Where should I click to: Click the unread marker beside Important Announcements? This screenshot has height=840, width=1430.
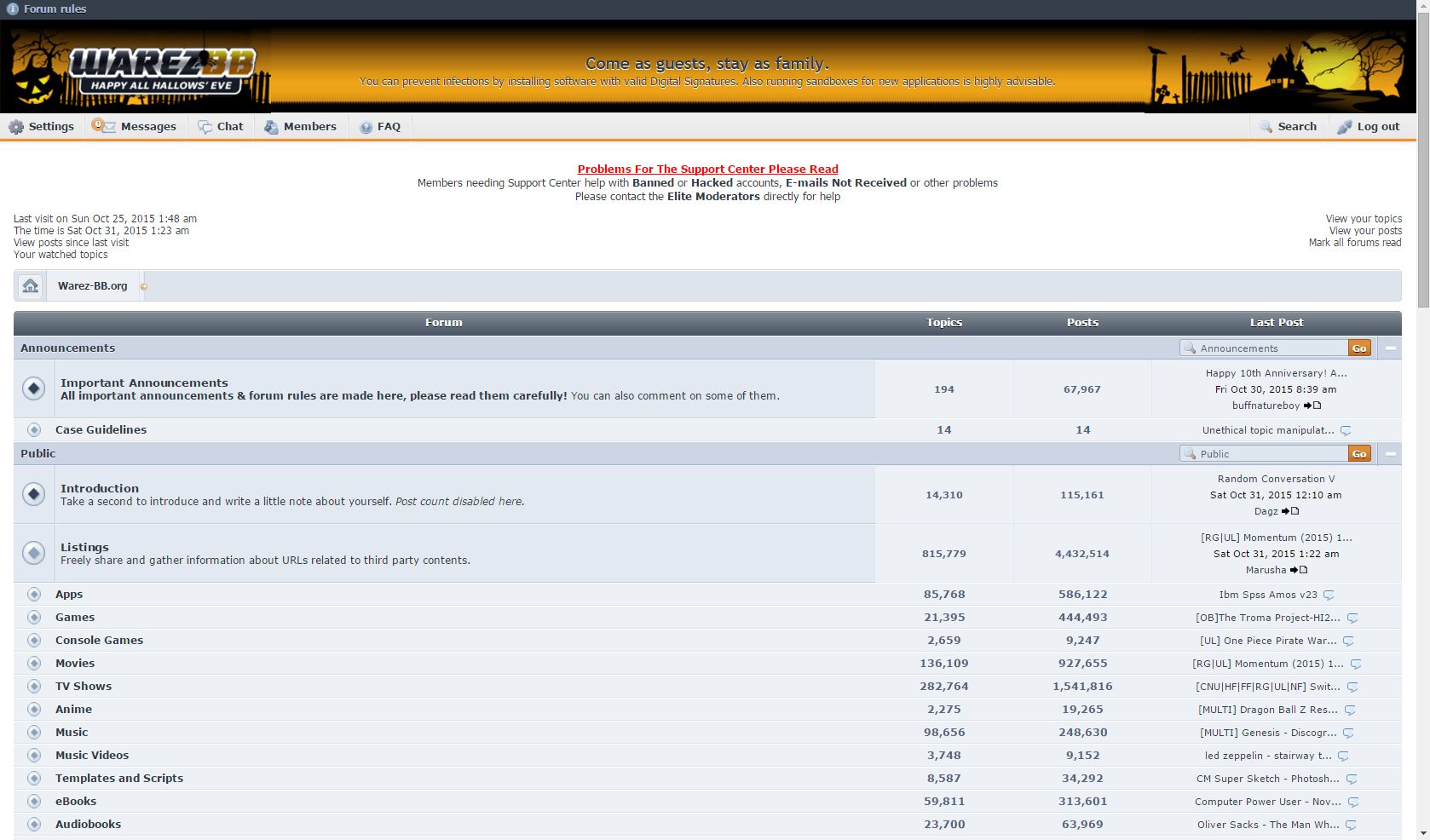(x=34, y=388)
